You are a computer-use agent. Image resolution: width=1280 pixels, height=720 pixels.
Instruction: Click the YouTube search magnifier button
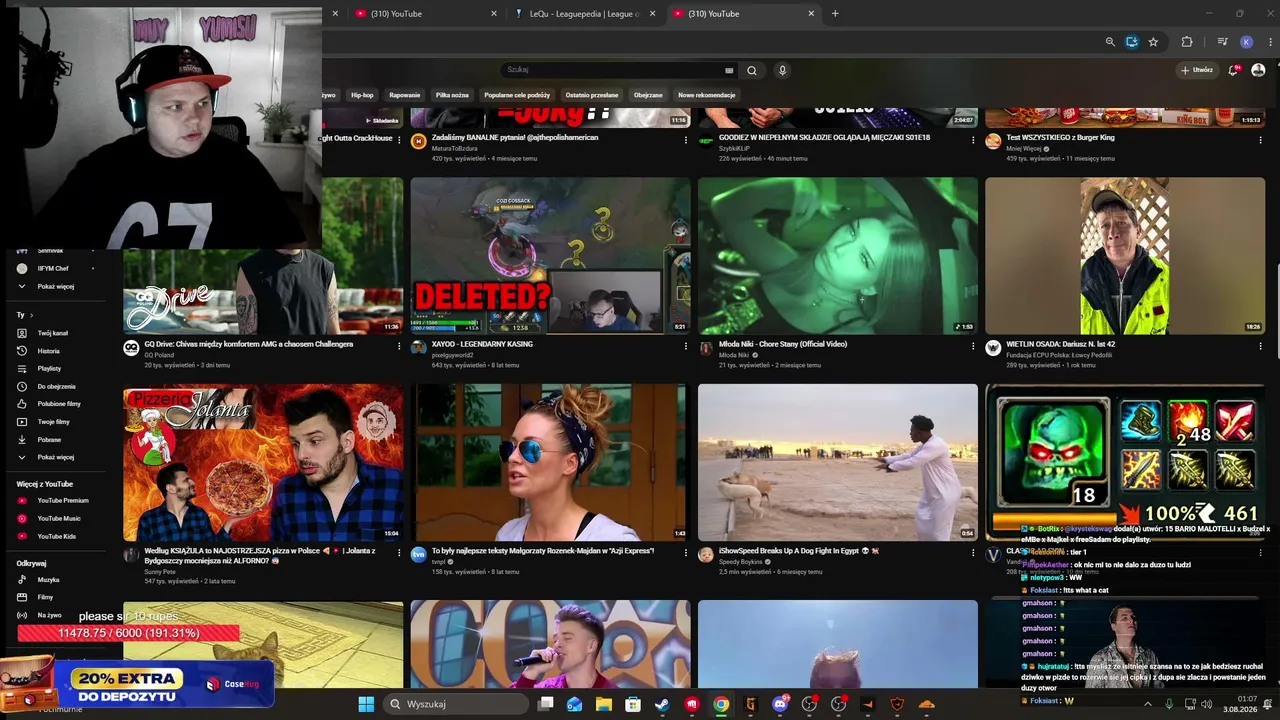click(x=752, y=70)
